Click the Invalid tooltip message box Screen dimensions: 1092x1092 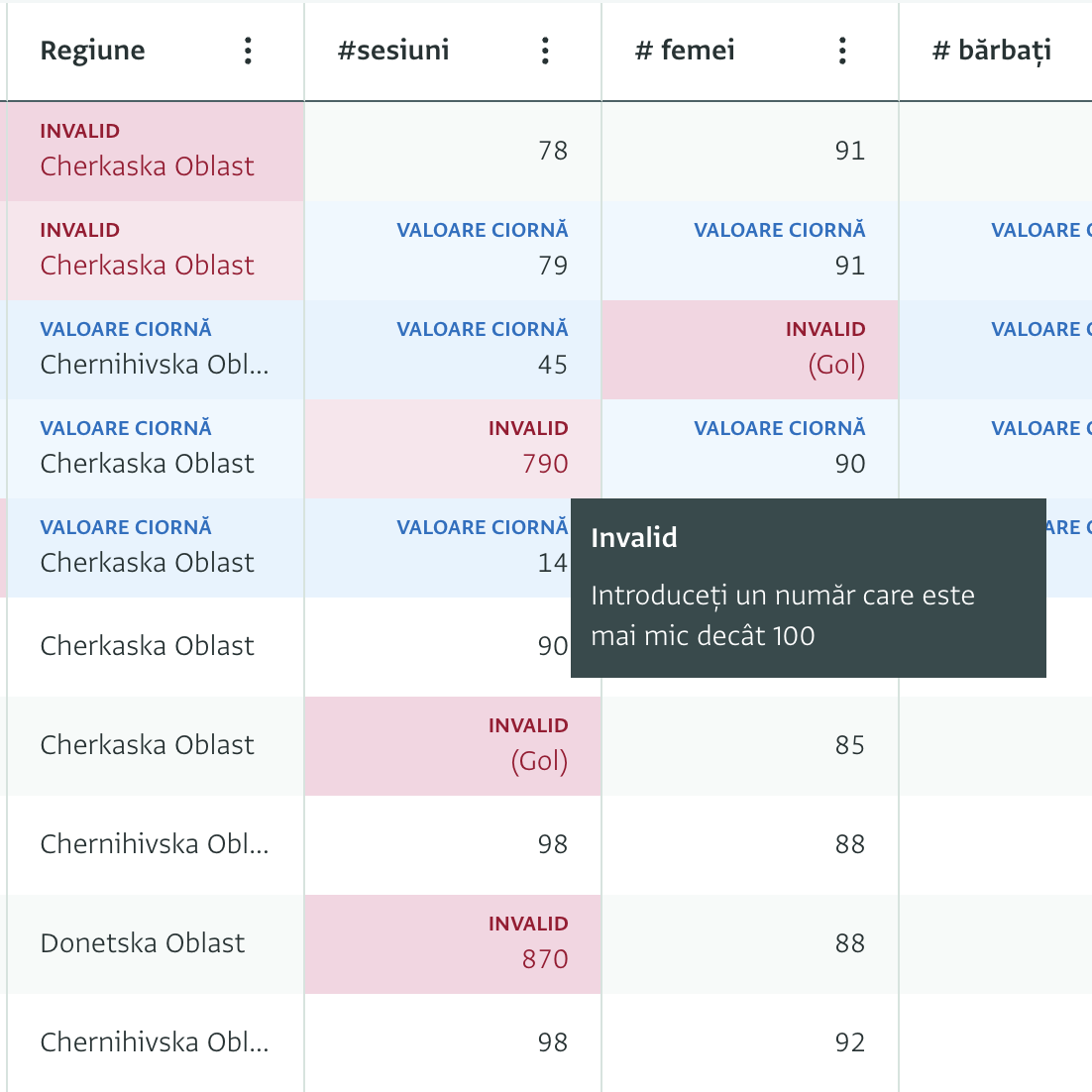click(808, 588)
